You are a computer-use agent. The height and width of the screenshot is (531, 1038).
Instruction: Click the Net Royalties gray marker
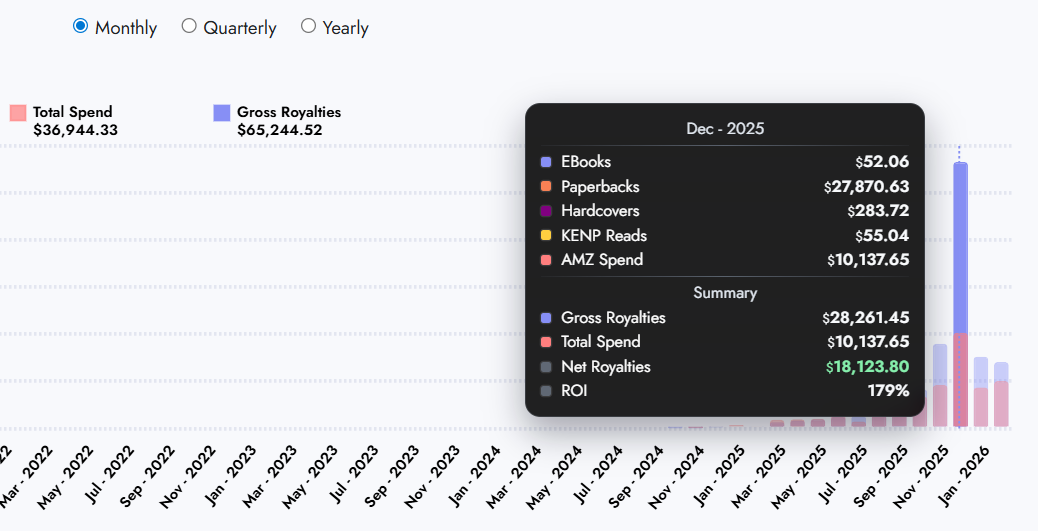[x=546, y=367]
